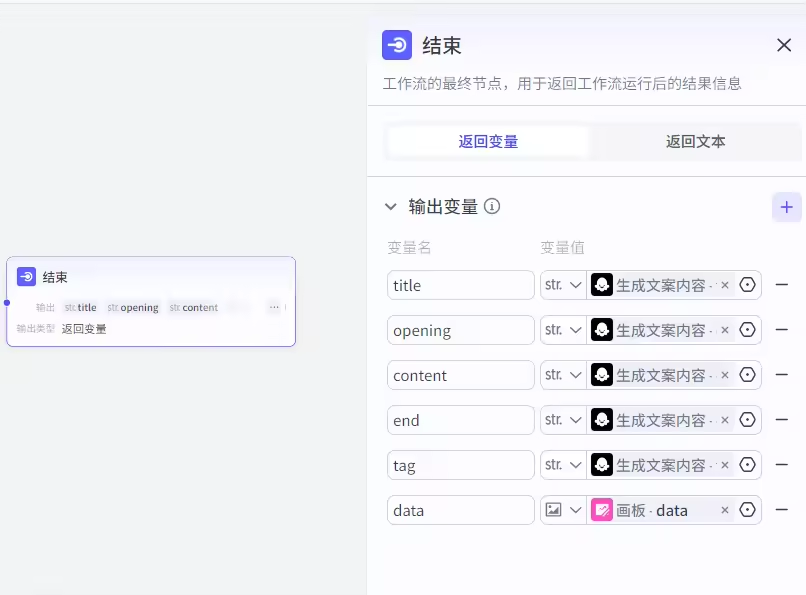Remove the title variable row with minus icon
This screenshot has height=595, width=806.
[x=782, y=285]
